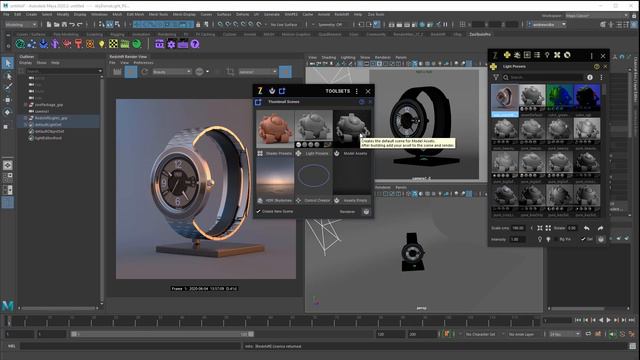640x360 pixels.
Task: Expand the zooPackage_grp node in Outliner
Action: click(26, 105)
